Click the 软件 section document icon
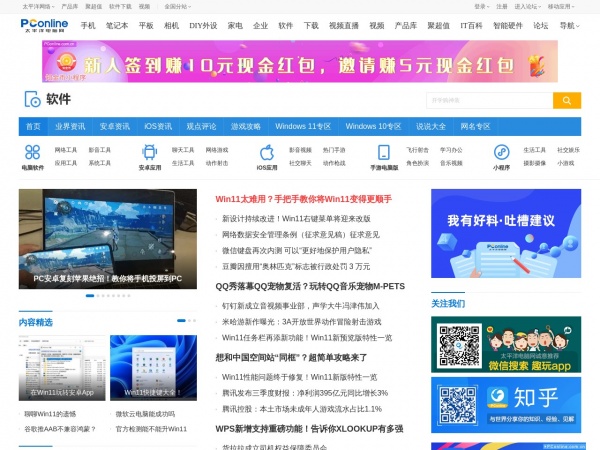Viewport: 600px width, 450px height. point(32,99)
